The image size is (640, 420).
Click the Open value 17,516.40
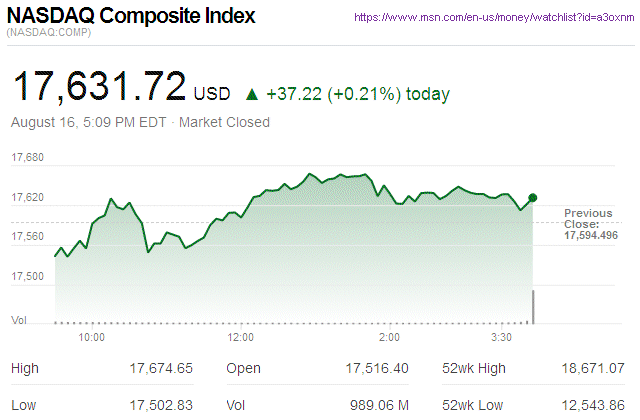point(375,369)
